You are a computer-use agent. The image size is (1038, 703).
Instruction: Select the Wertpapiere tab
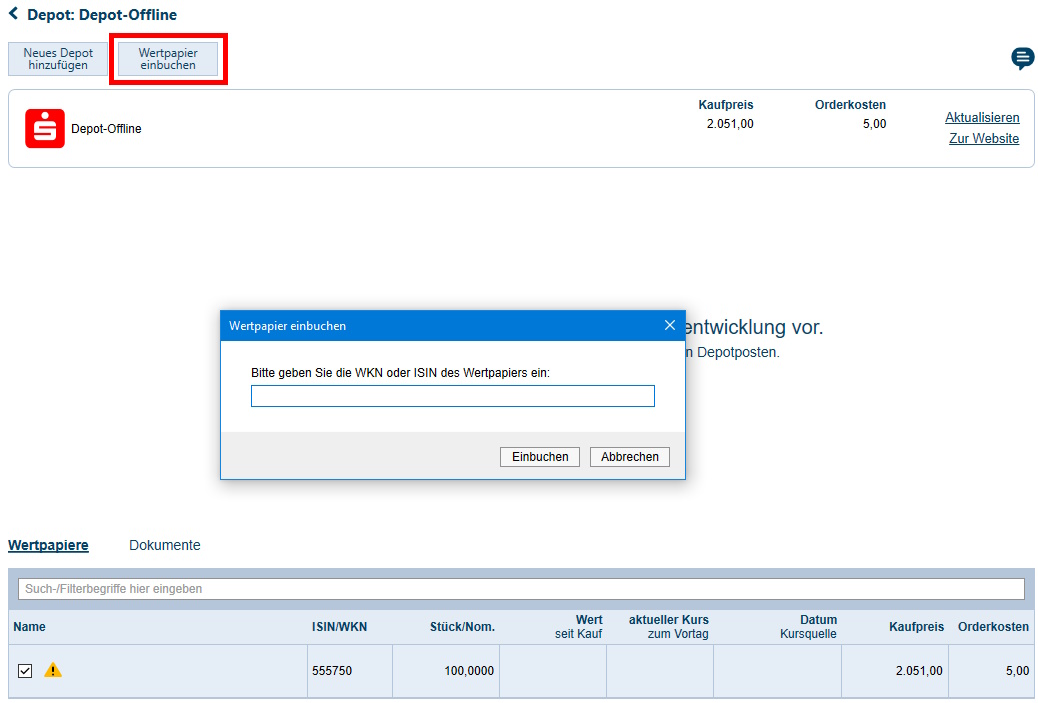click(x=48, y=545)
